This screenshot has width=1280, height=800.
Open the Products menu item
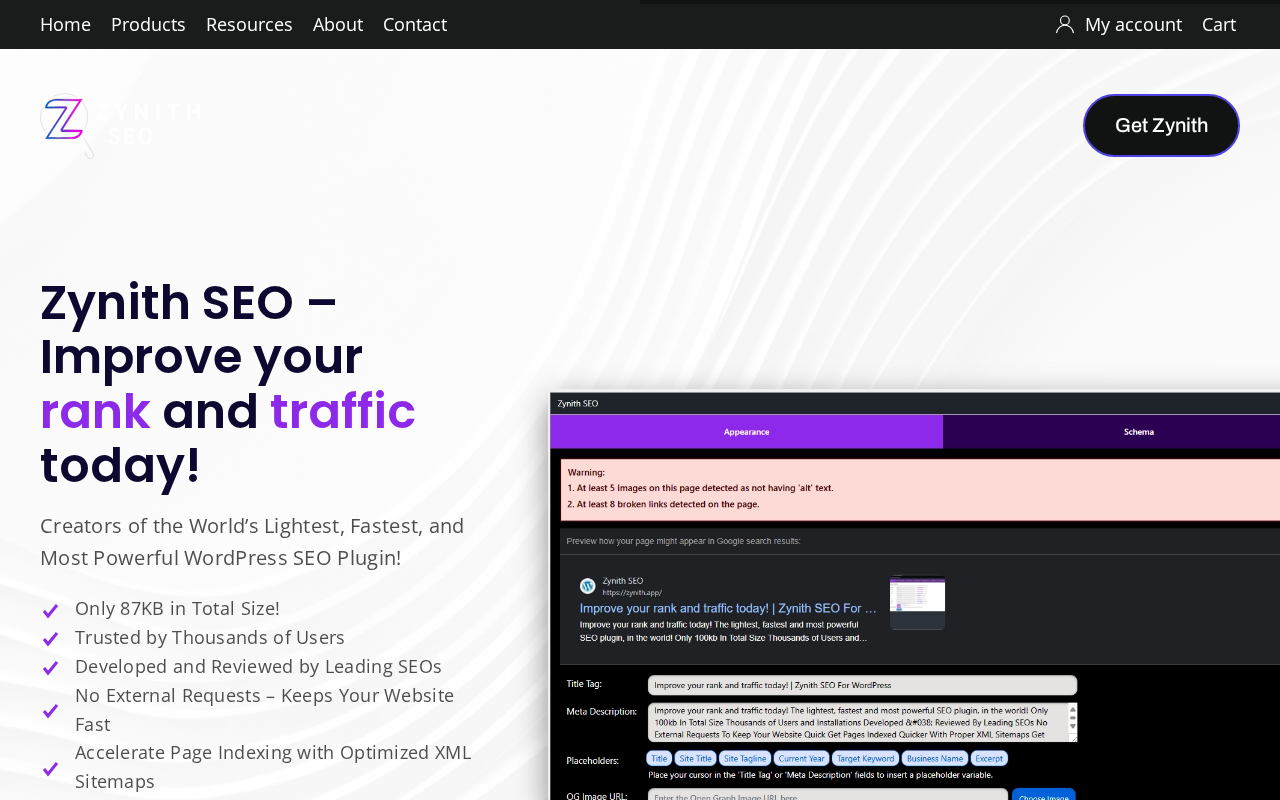(148, 24)
